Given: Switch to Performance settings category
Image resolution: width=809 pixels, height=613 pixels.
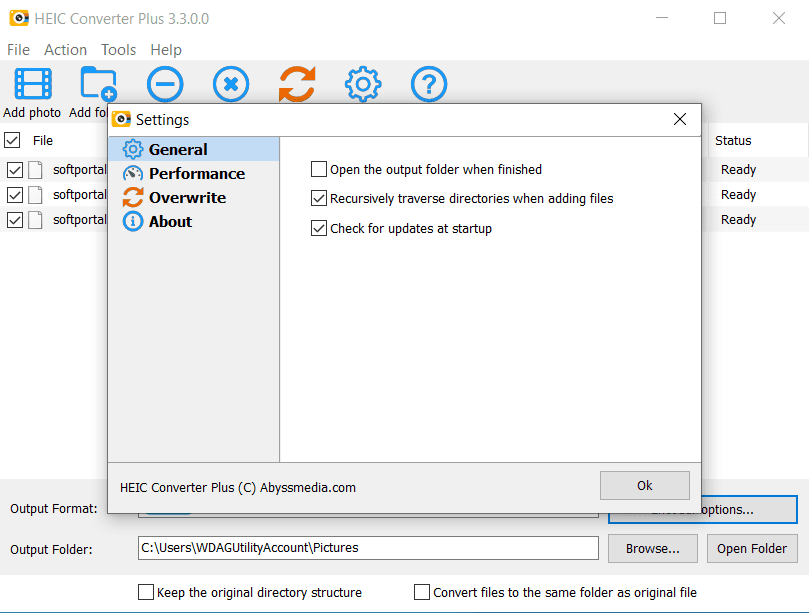Looking at the screenshot, I should [x=194, y=173].
